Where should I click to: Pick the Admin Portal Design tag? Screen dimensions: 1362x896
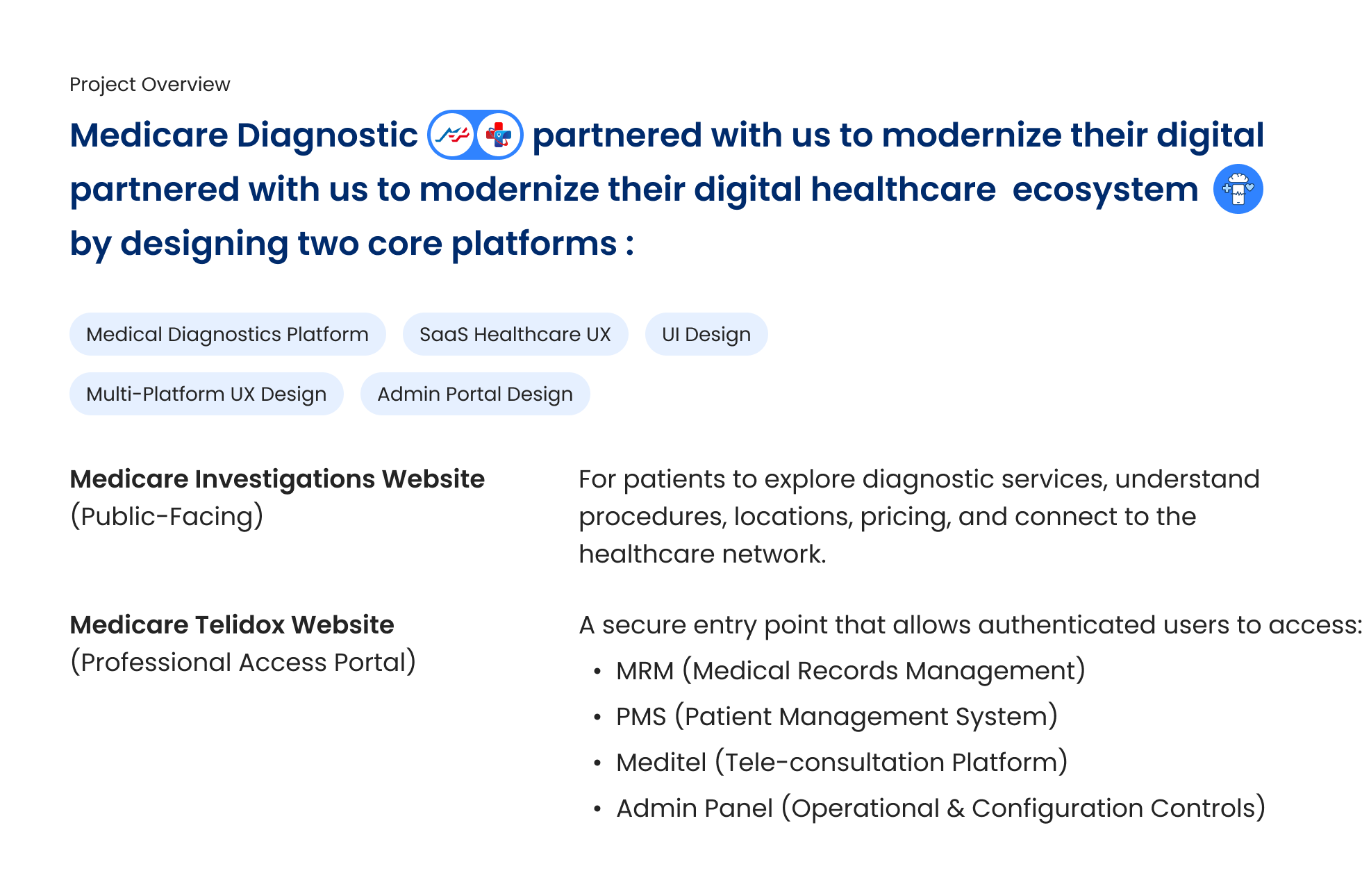(x=475, y=394)
